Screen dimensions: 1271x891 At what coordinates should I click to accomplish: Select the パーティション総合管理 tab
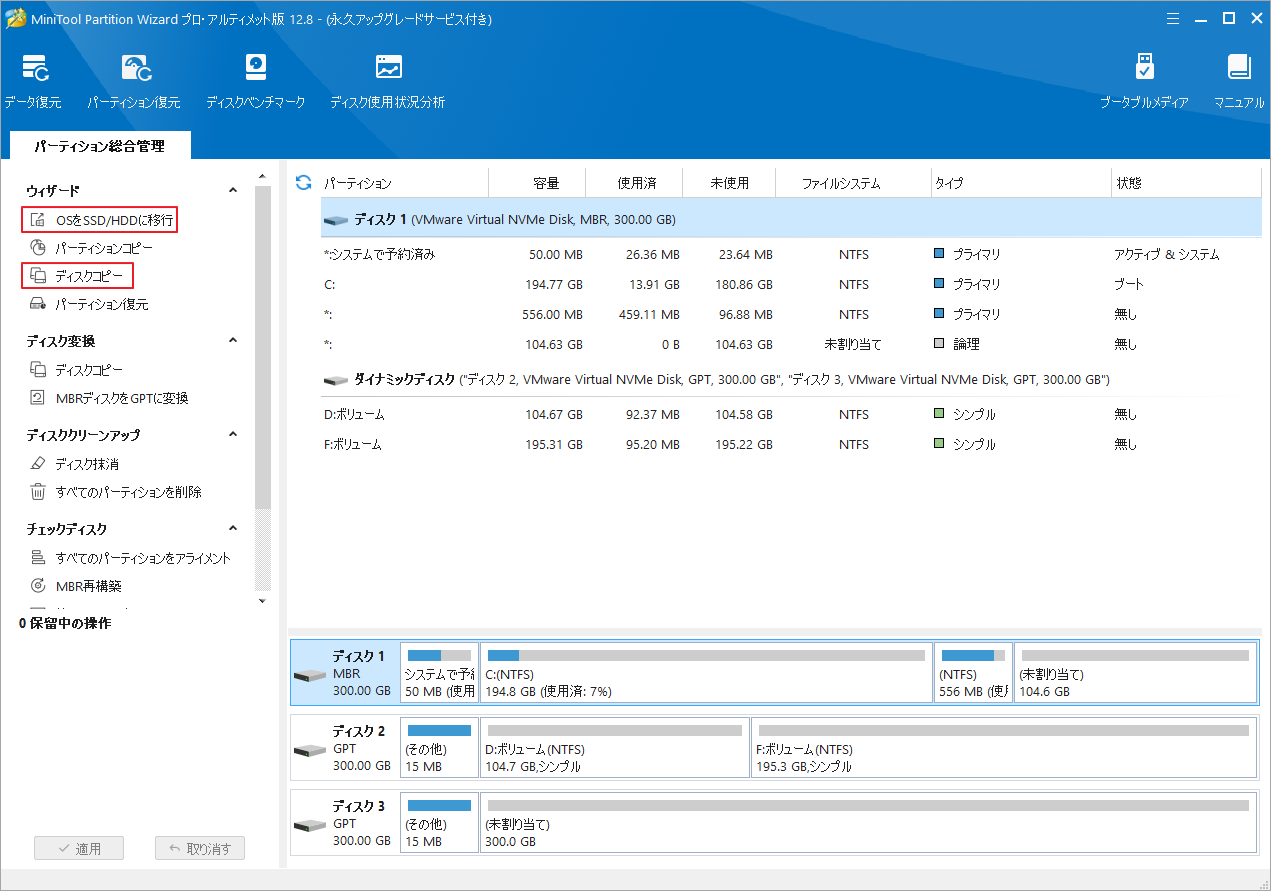[99, 146]
